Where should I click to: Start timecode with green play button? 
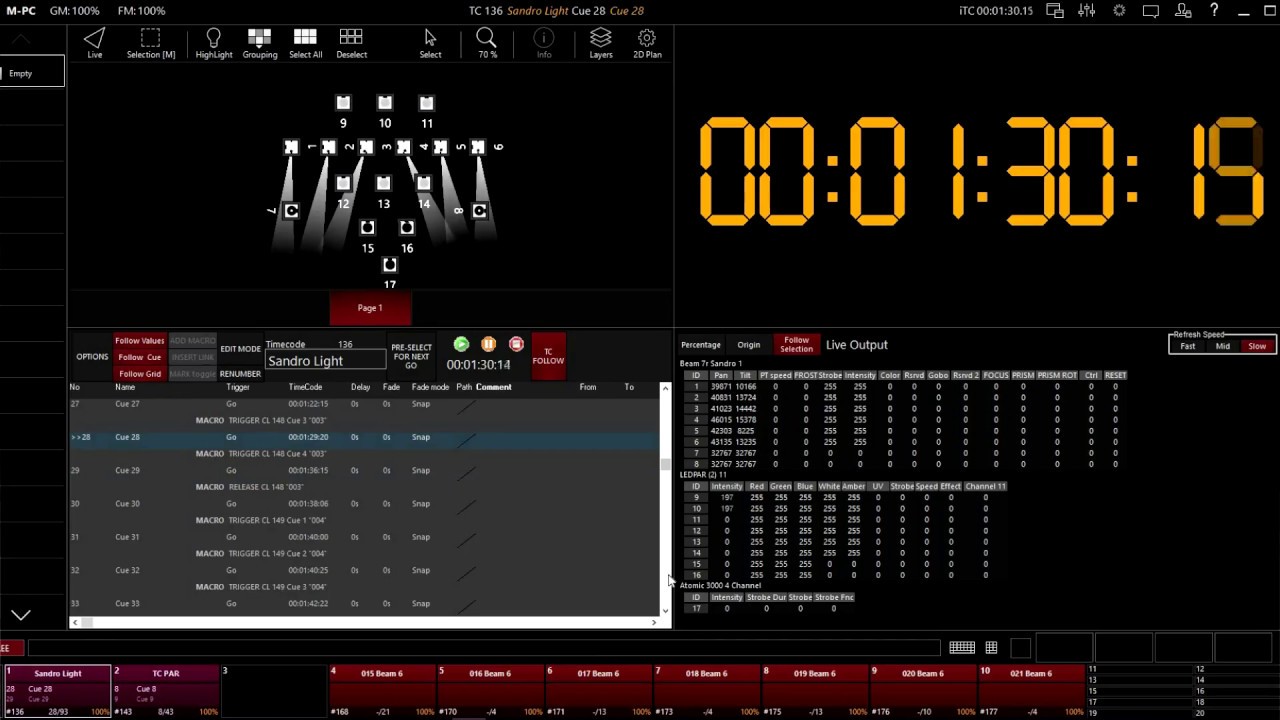coord(461,344)
